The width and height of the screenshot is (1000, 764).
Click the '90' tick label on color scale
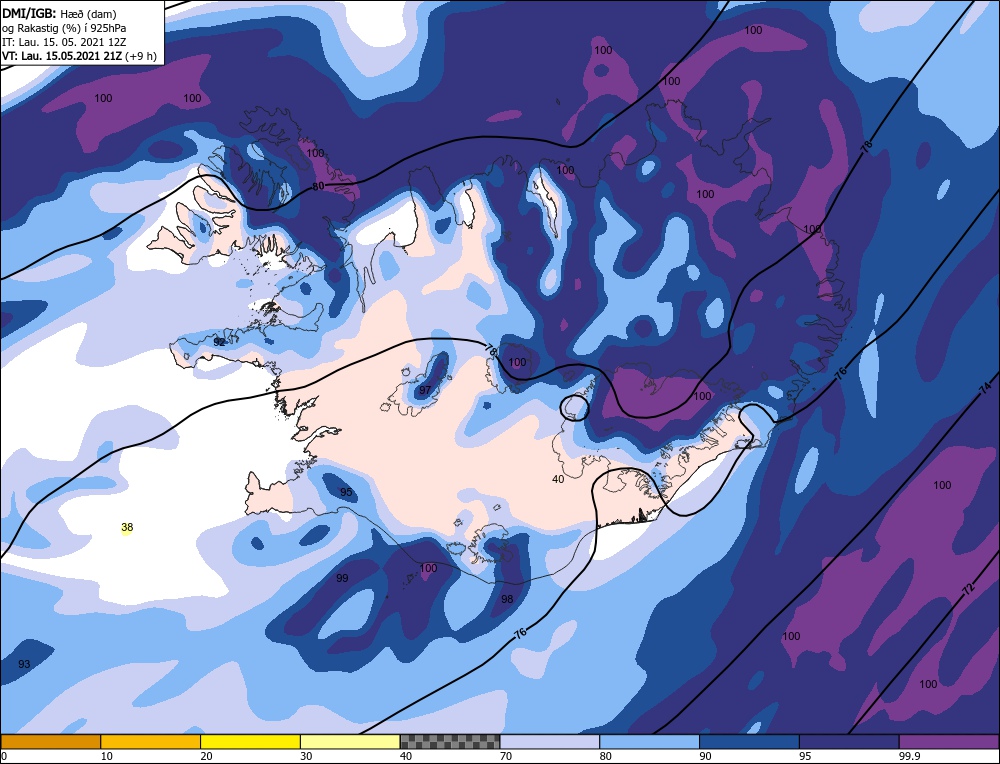click(x=705, y=756)
